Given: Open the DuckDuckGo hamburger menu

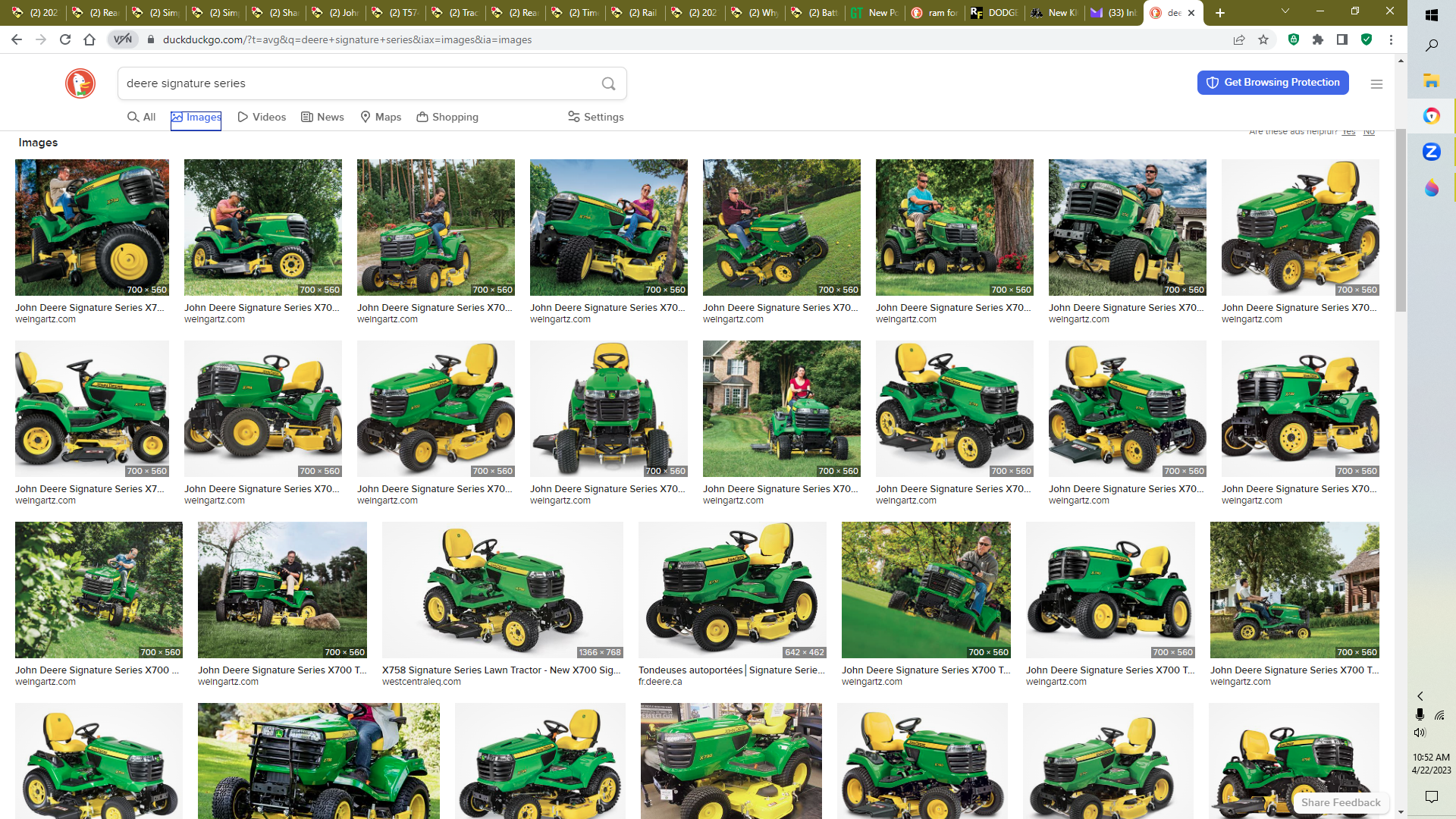Looking at the screenshot, I should pyautogui.click(x=1376, y=84).
